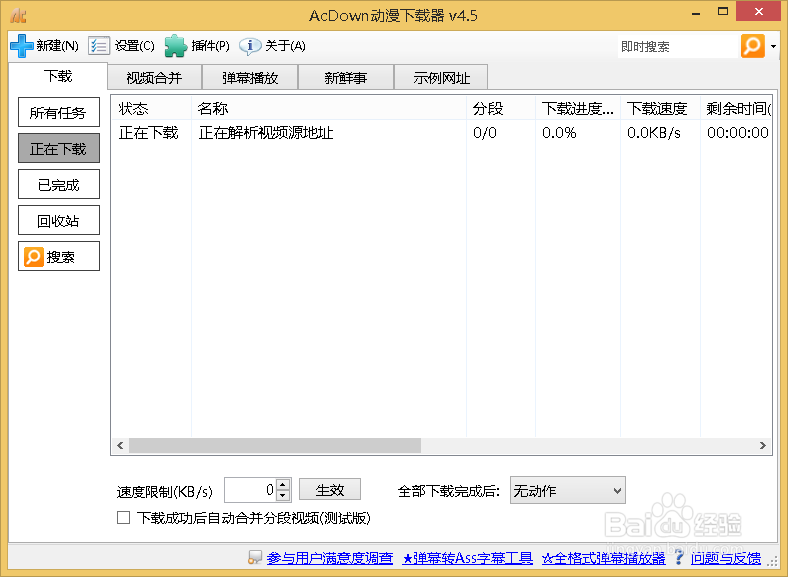Click the 剩余时间 column header

click(x=736, y=108)
